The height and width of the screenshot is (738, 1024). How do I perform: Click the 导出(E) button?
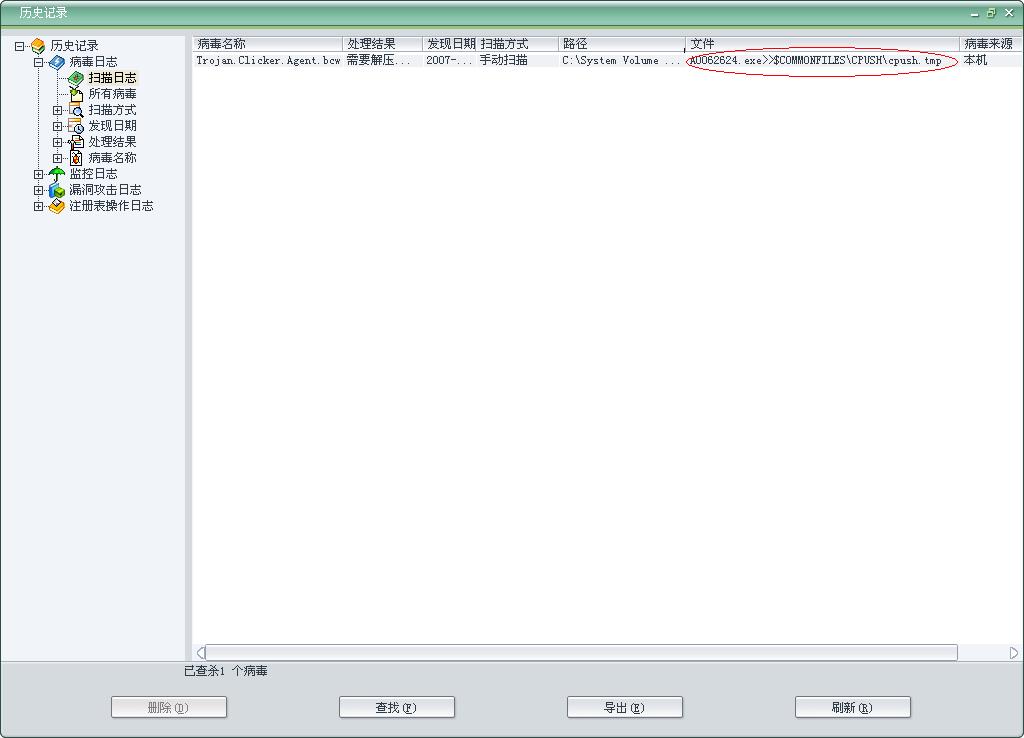coord(624,707)
